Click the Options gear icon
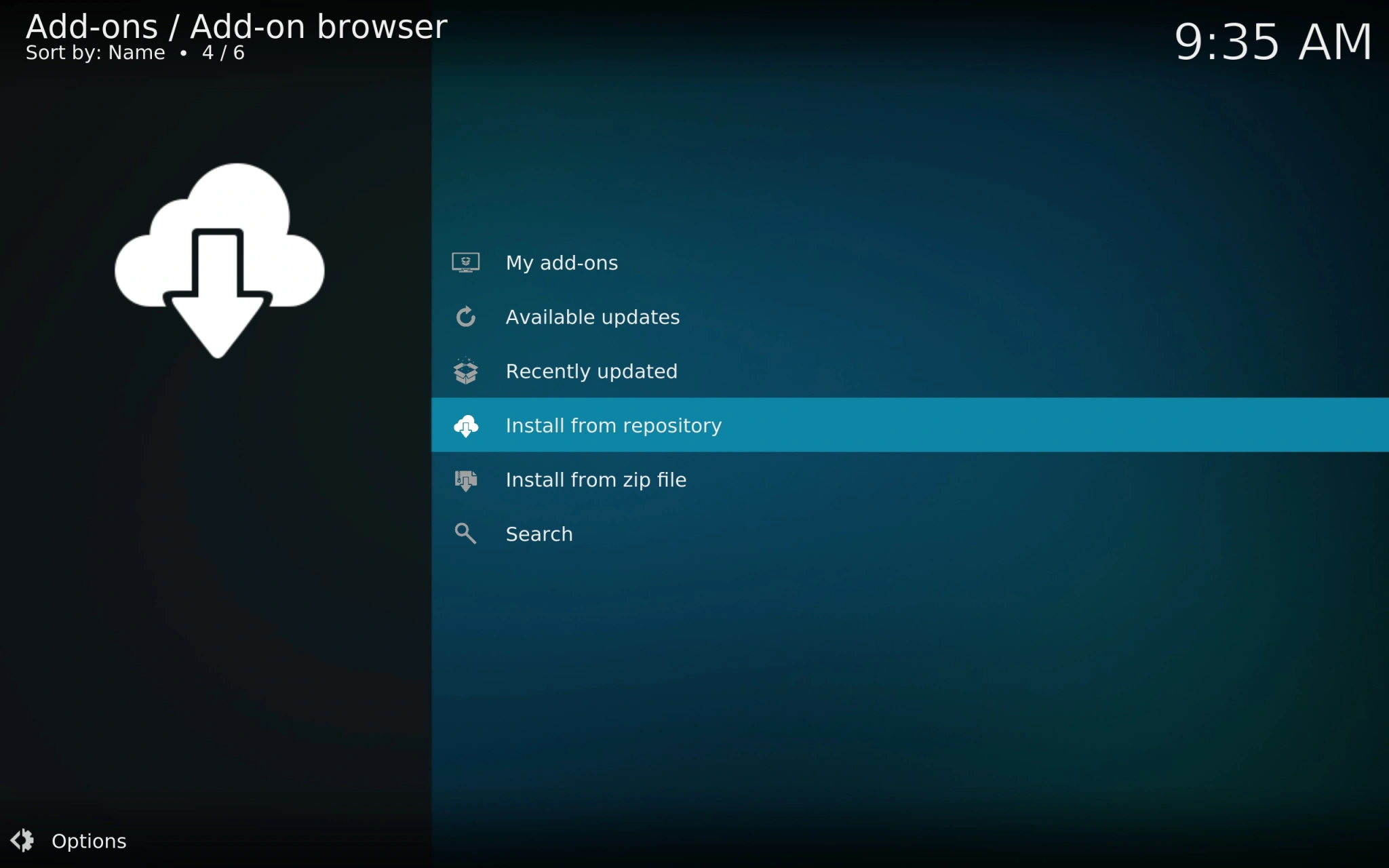The height and width of the screenshot is (868, 1389). click(22, 841)
